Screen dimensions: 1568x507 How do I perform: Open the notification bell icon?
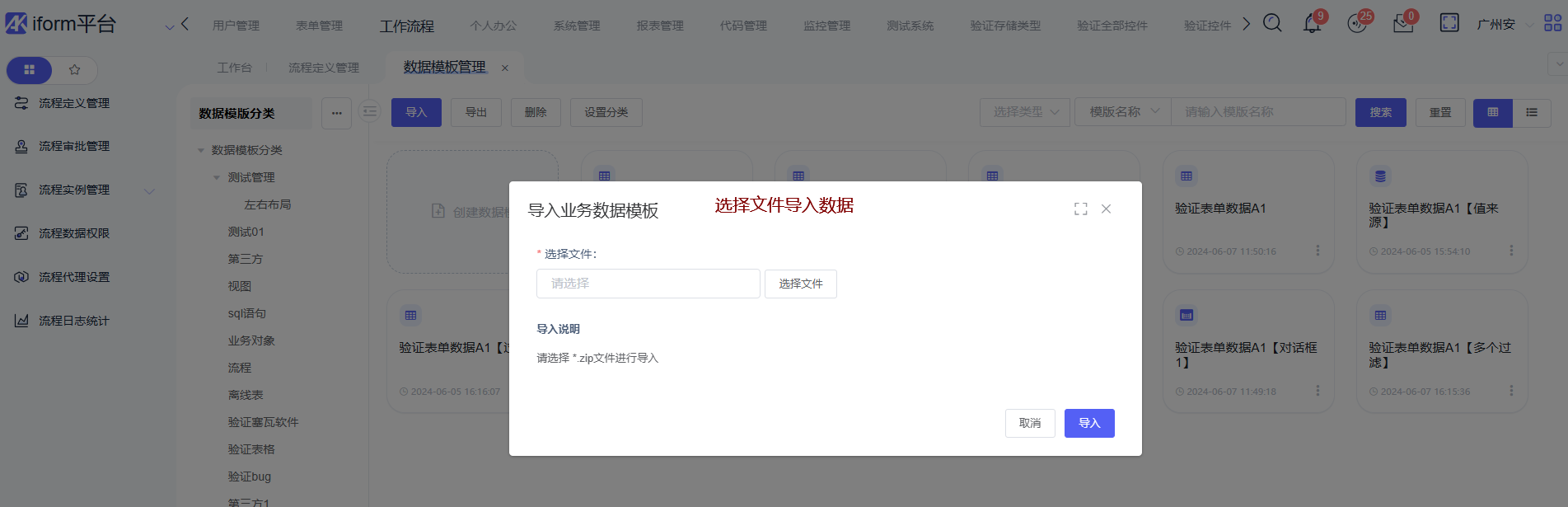coord(1312,24)
